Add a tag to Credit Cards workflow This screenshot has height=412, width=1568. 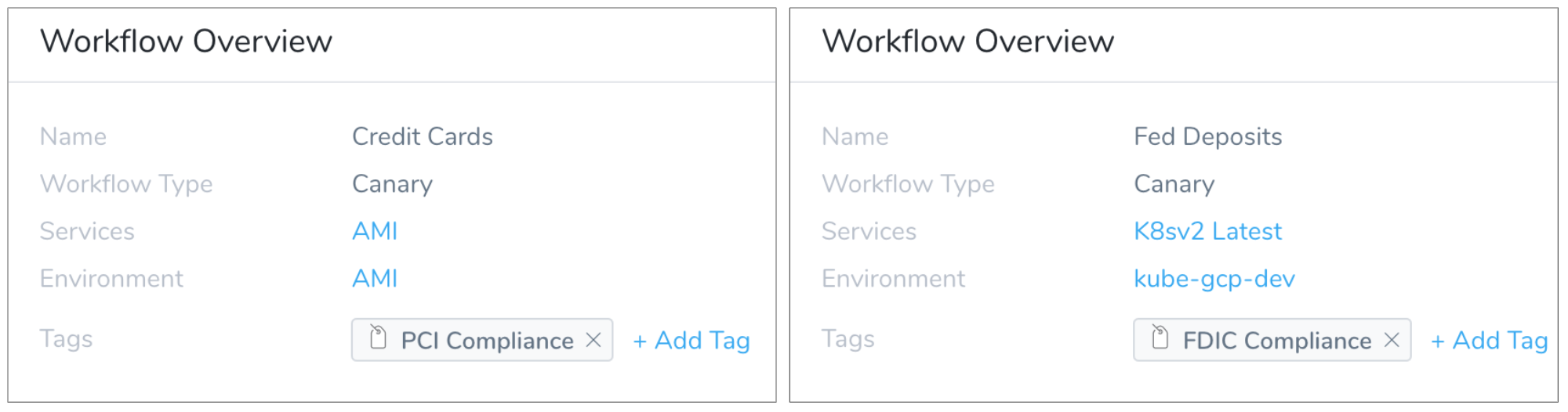691,341
